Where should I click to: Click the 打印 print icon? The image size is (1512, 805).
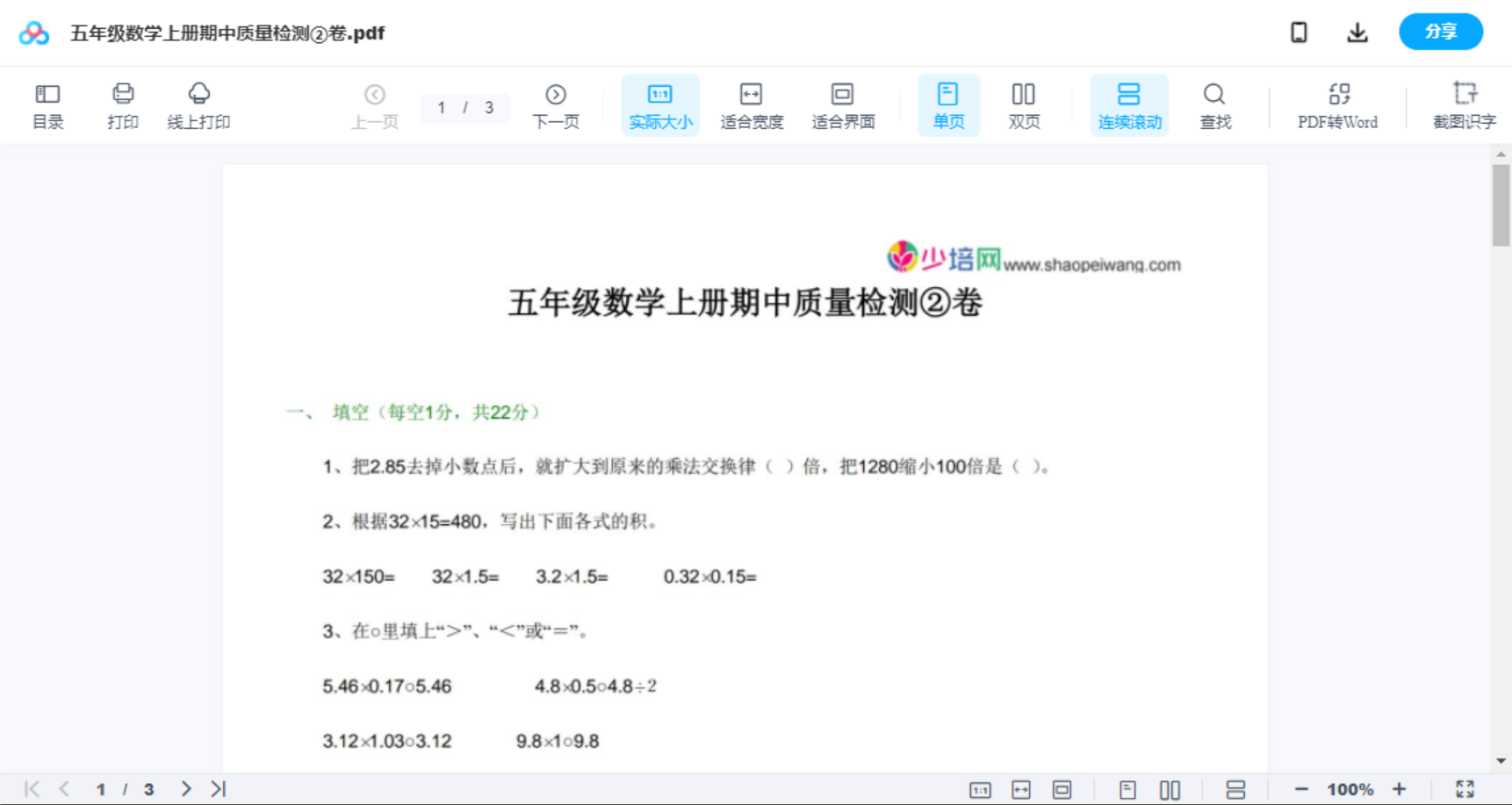pyautogui.click(x=122, y=104)
